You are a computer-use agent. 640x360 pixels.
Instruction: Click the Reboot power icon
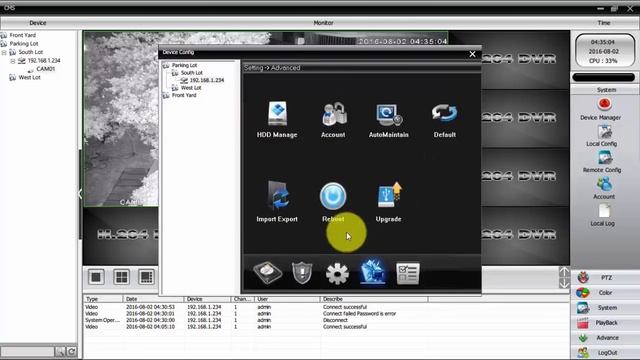pos(333,196)
